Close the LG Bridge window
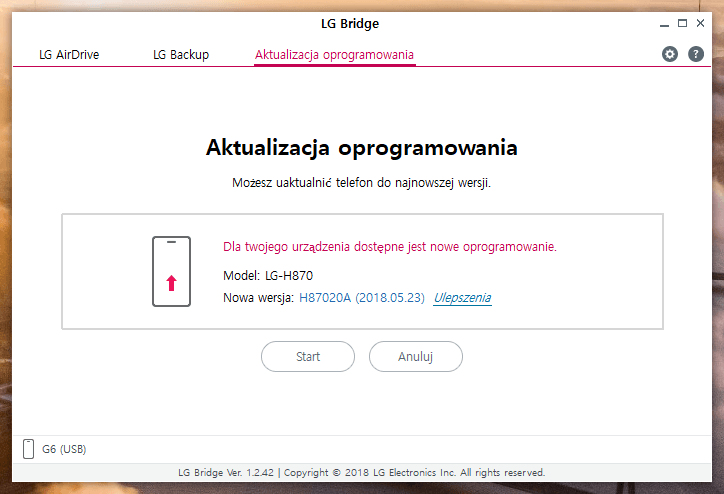The image size is (724, 494). [700, 23]
